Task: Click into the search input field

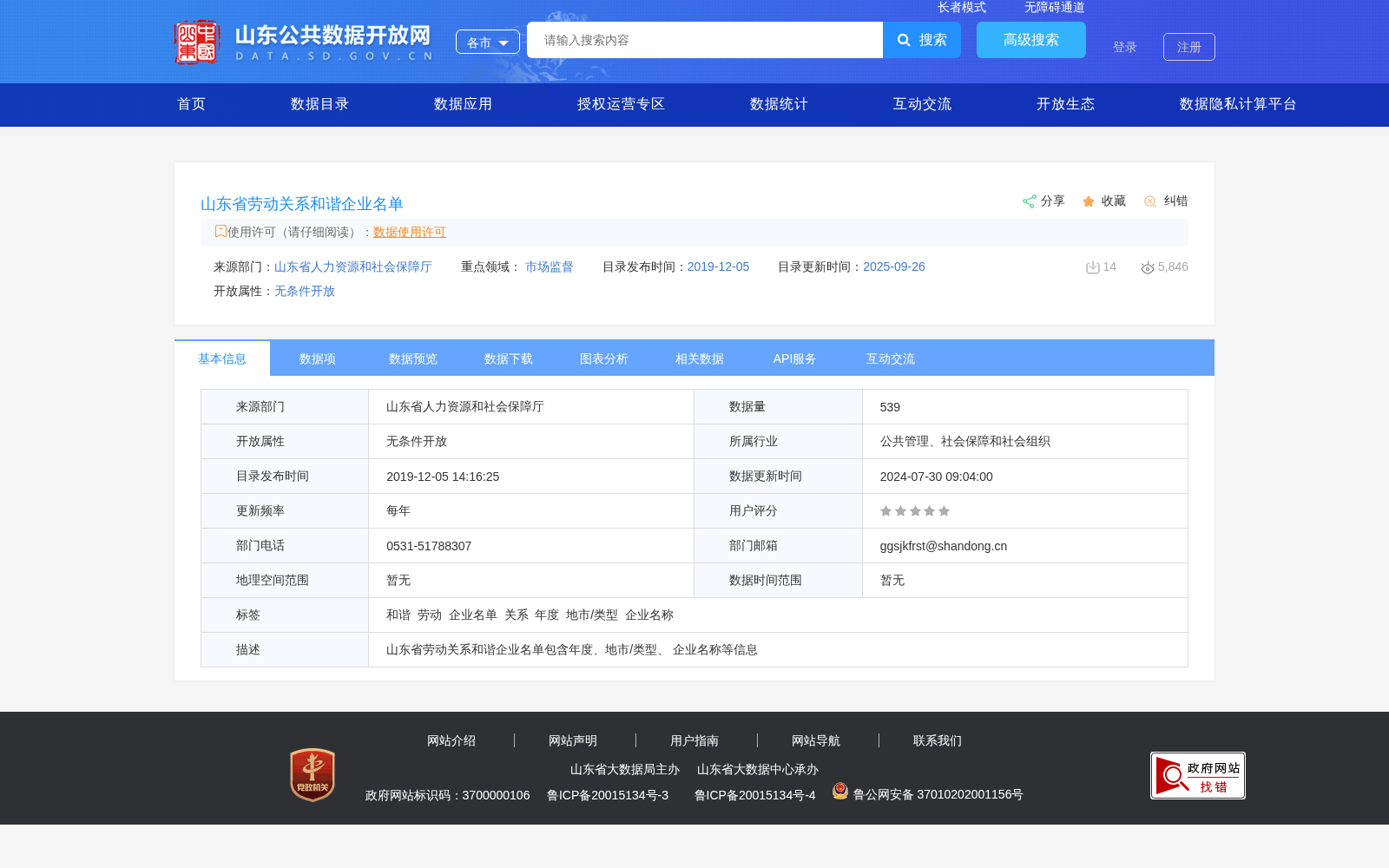Action: pos(705,40)
